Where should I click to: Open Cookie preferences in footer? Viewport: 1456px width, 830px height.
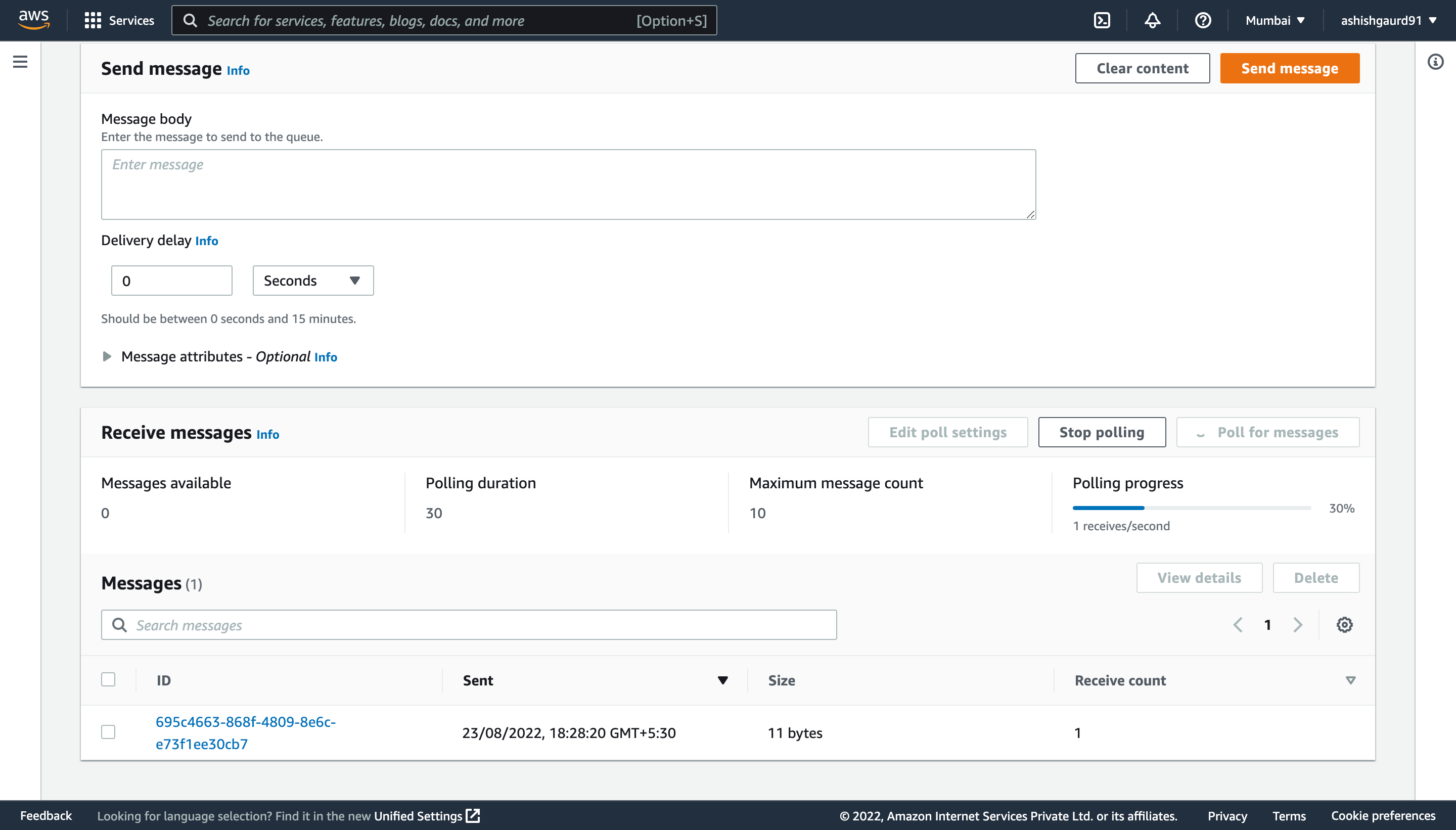[1383, 816]
